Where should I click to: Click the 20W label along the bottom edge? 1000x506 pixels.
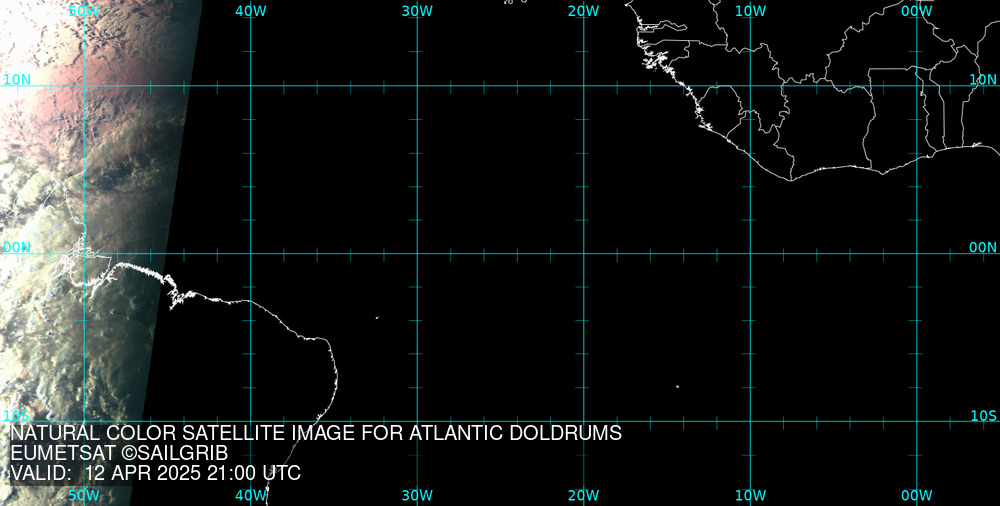coord(584,496)
